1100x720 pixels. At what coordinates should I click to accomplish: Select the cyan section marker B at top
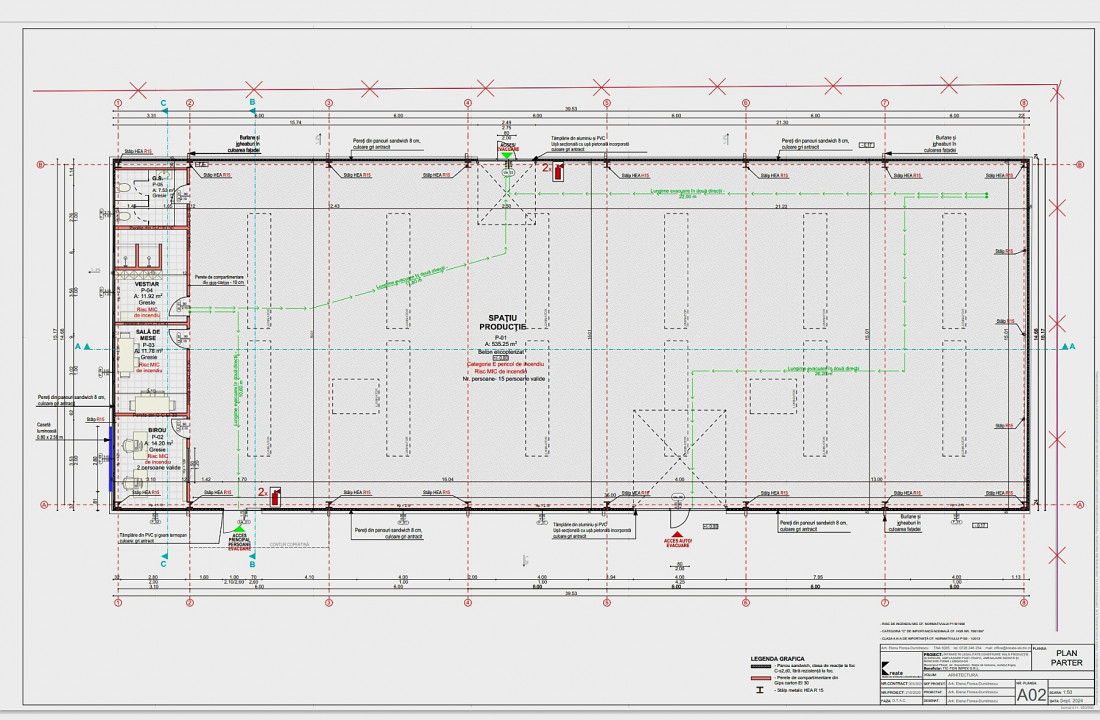click(x=253, y=102)
